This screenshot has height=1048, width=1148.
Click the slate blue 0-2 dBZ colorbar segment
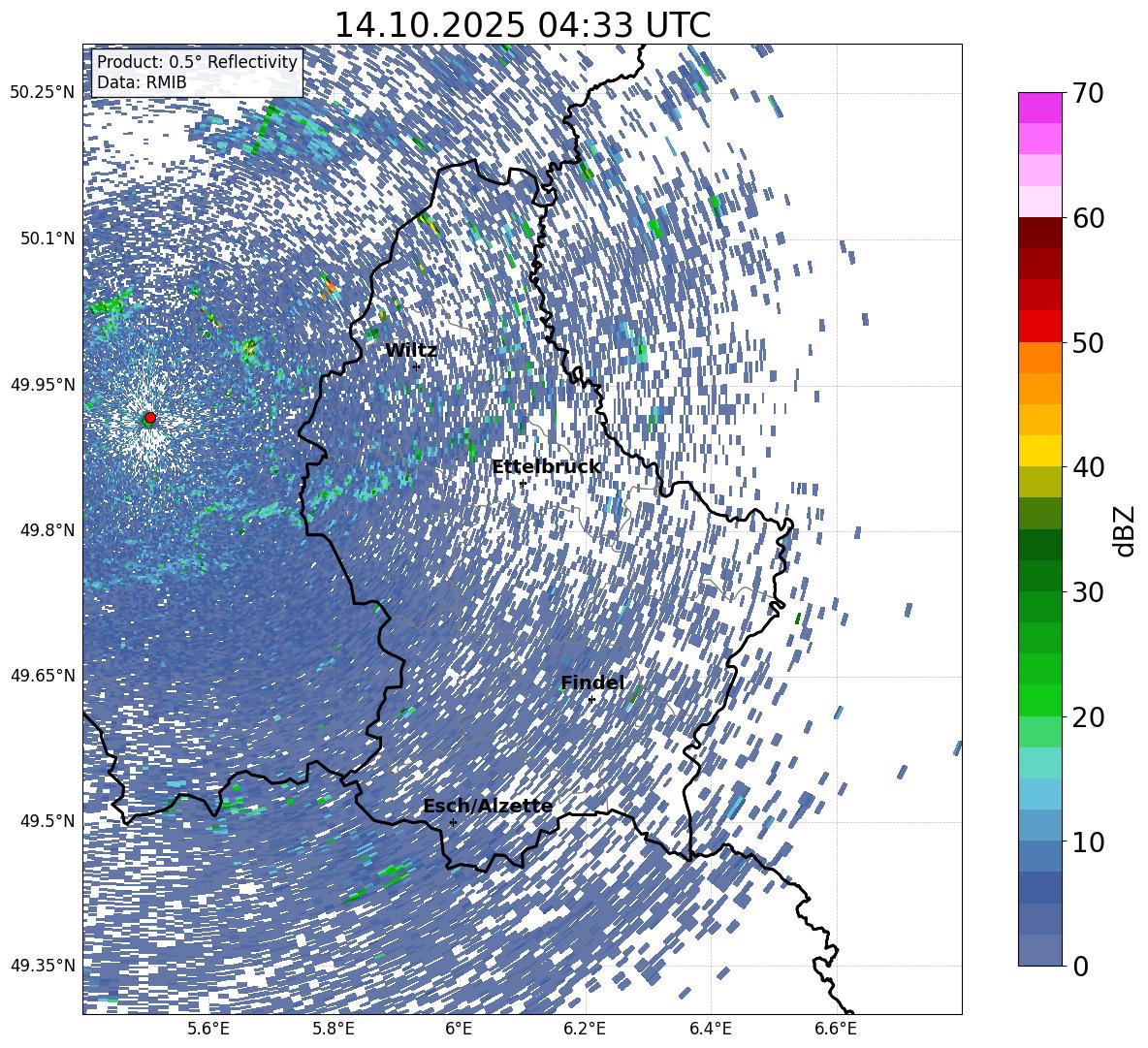click(x=1039, y=950)
